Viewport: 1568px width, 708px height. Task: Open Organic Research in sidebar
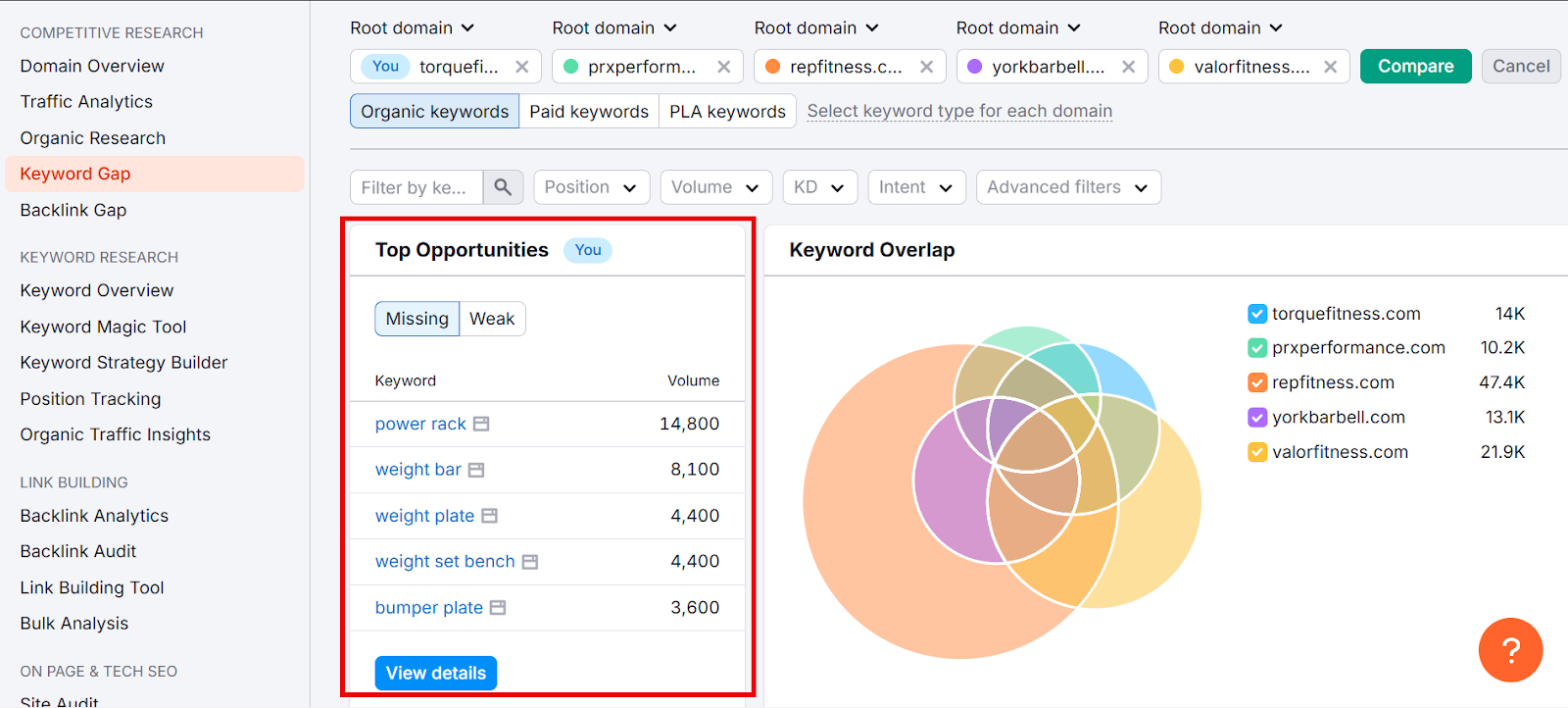(93, 138)
